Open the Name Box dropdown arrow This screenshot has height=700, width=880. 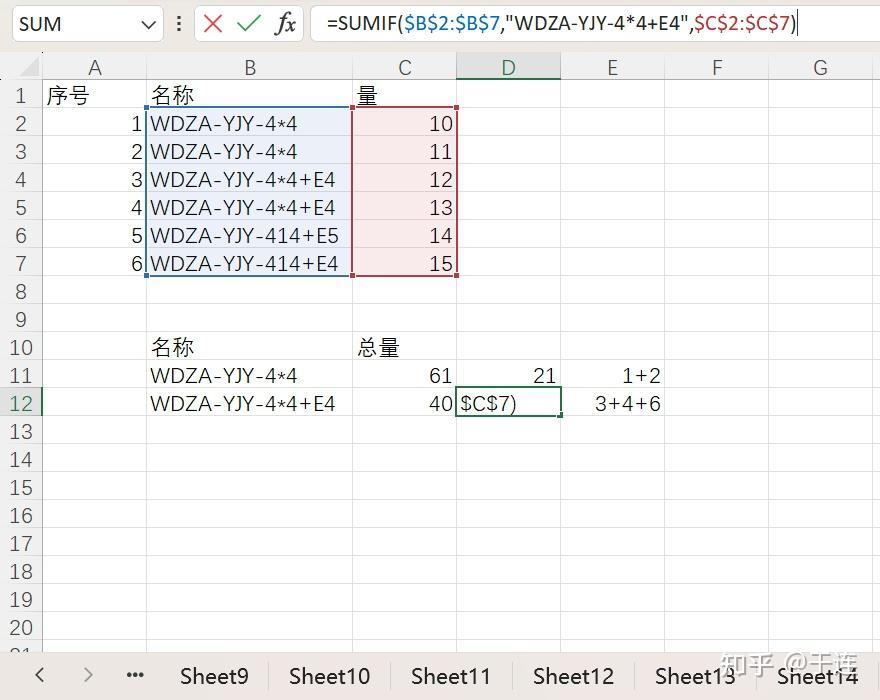coord(148,24)
